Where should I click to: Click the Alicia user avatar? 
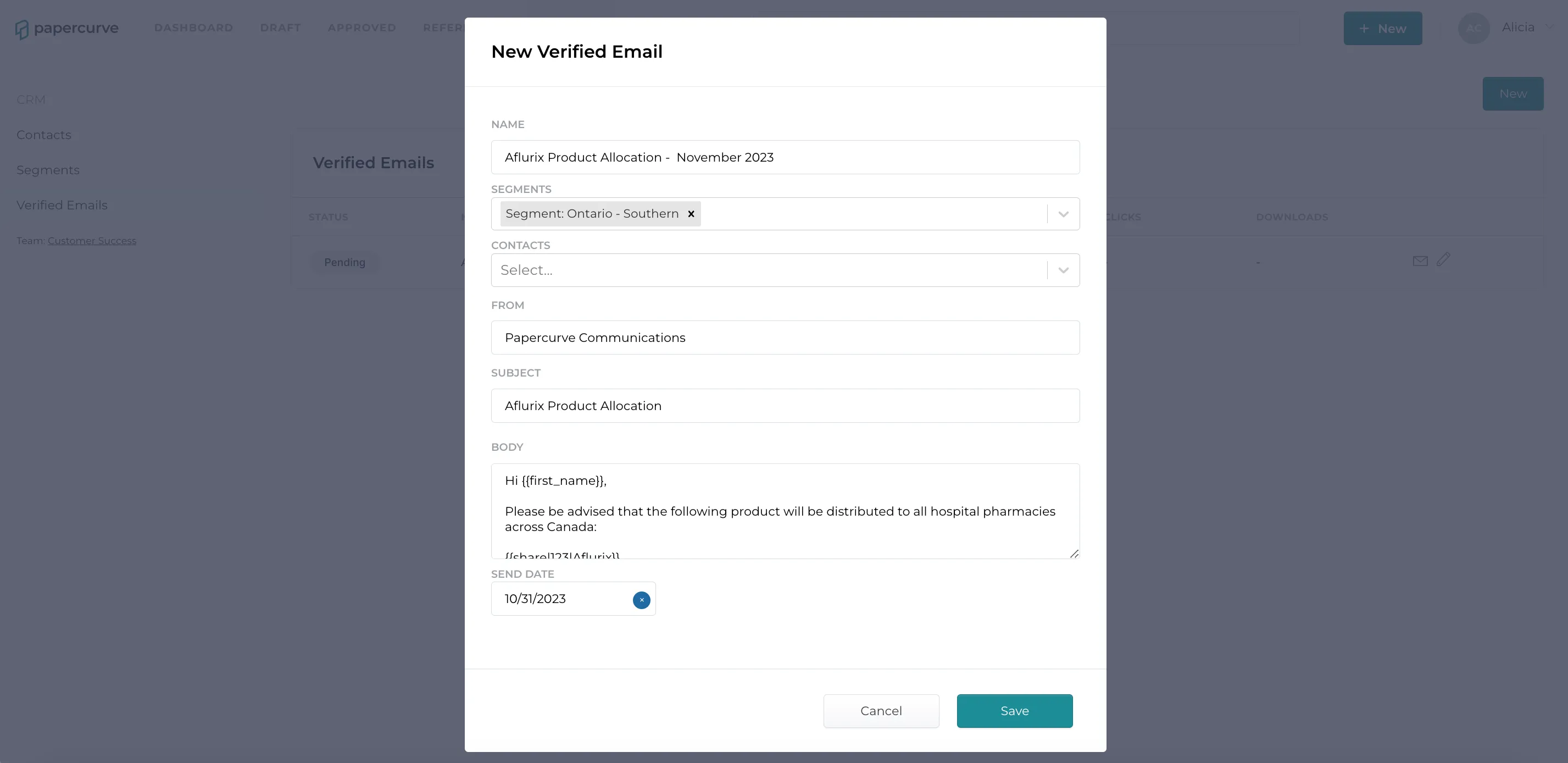point(1473,28)
